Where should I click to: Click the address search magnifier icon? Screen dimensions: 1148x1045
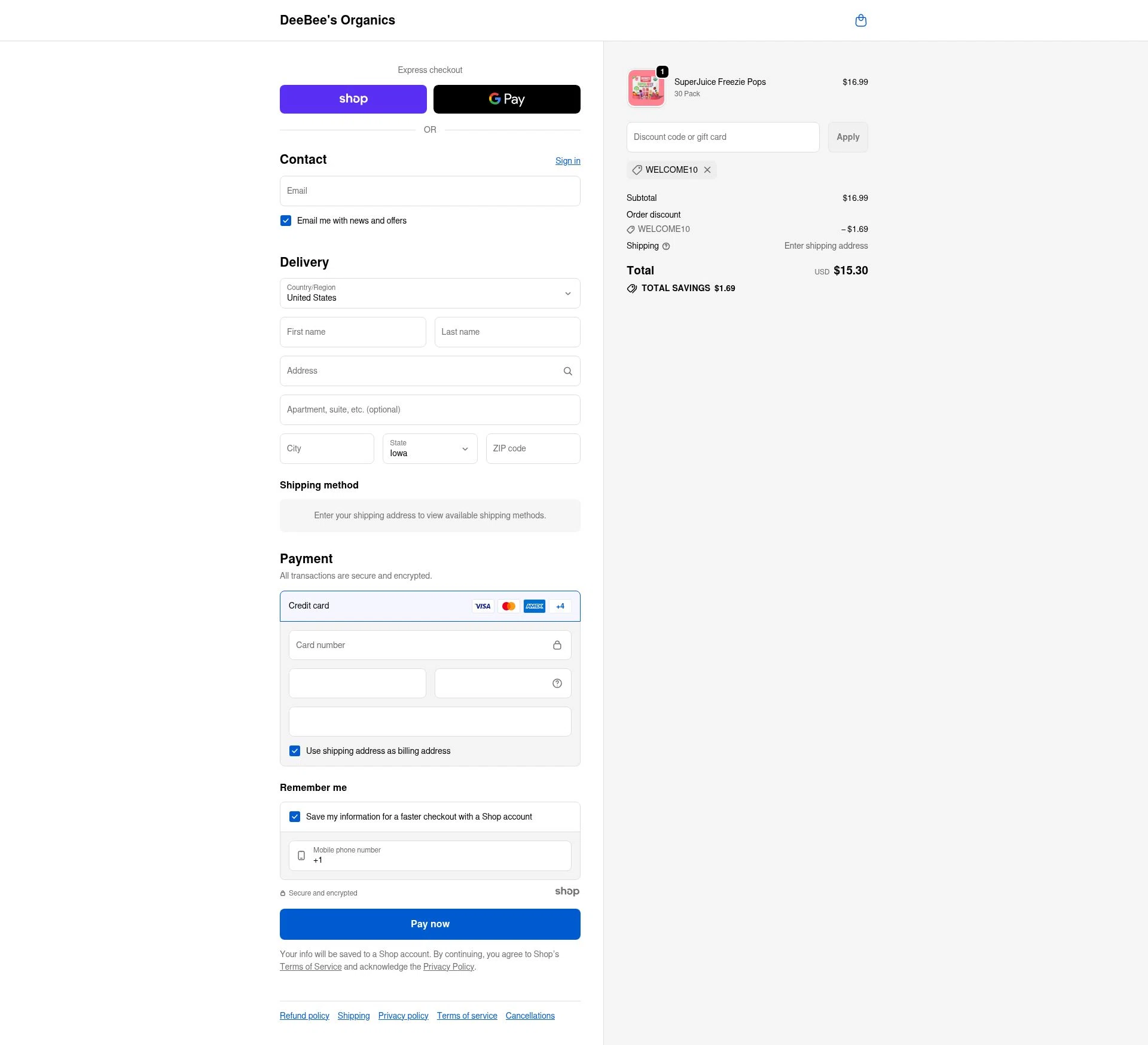[x=567, y=371]
